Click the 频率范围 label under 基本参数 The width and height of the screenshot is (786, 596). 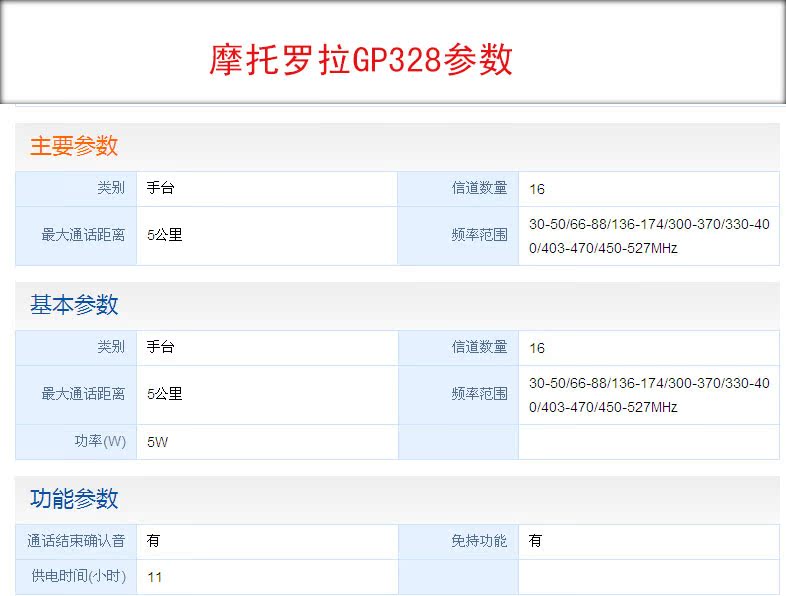coord(479,393)
